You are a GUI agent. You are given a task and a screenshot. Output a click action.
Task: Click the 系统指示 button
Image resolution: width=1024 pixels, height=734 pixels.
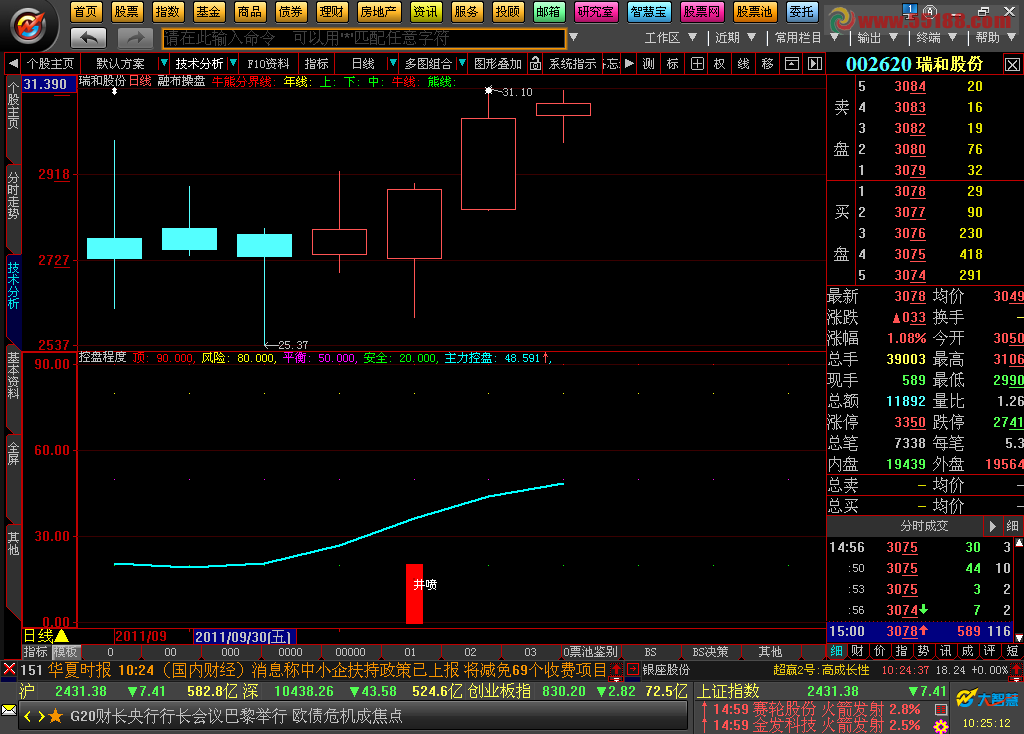(x=572, y=63)
